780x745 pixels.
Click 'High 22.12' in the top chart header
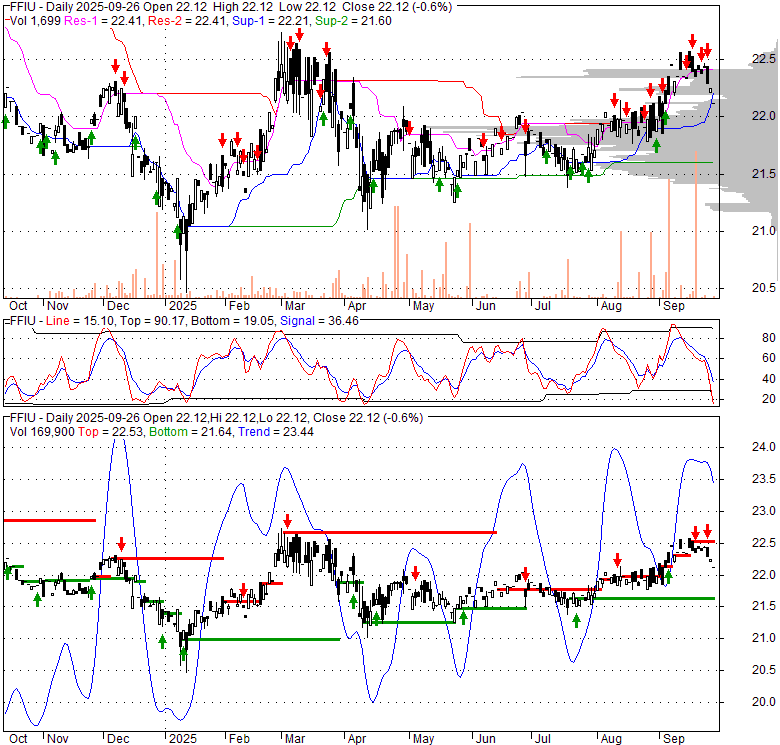pyautogui.click(x=242, y=7)
